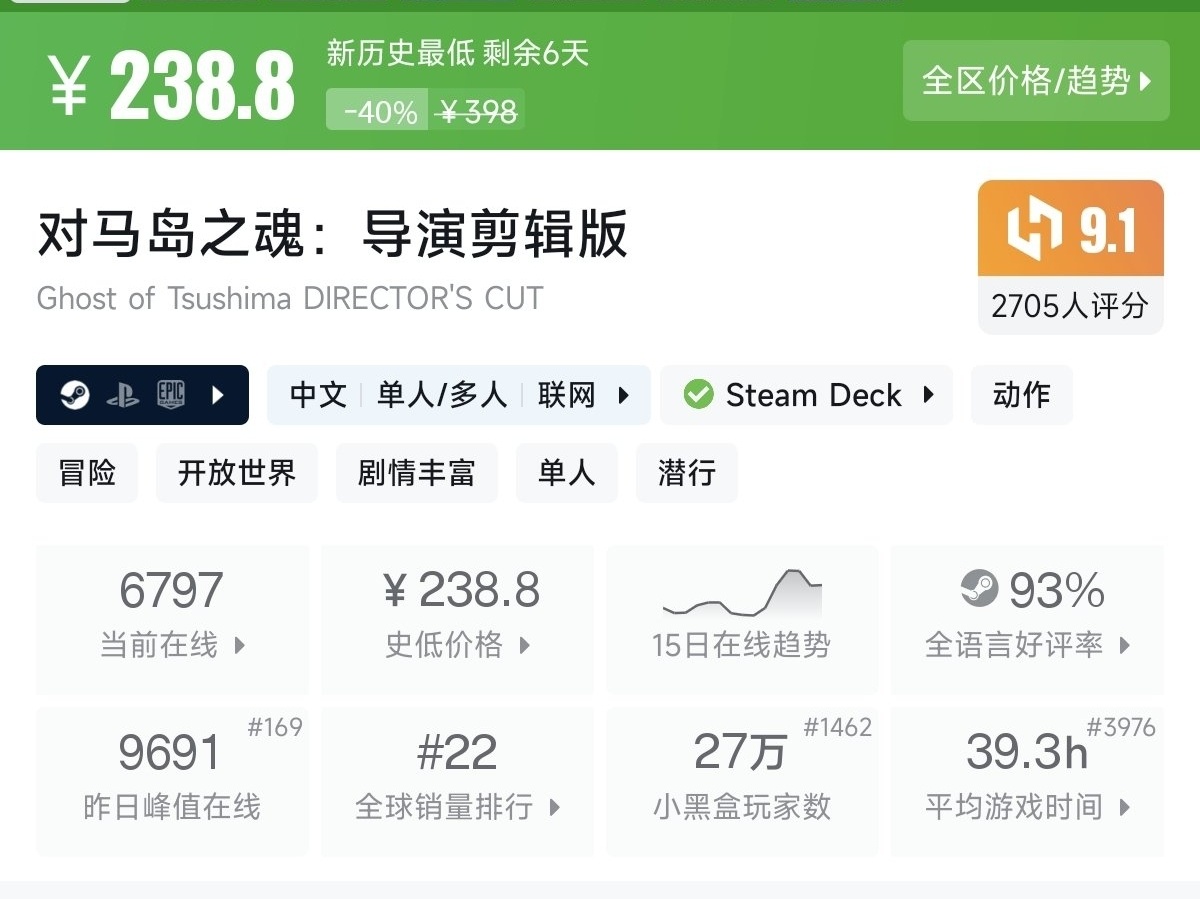Image resolution: width=1200 pixels, height=899 pixels.
Task: Select the 动作 genre tag
Action: point(1021,395)
